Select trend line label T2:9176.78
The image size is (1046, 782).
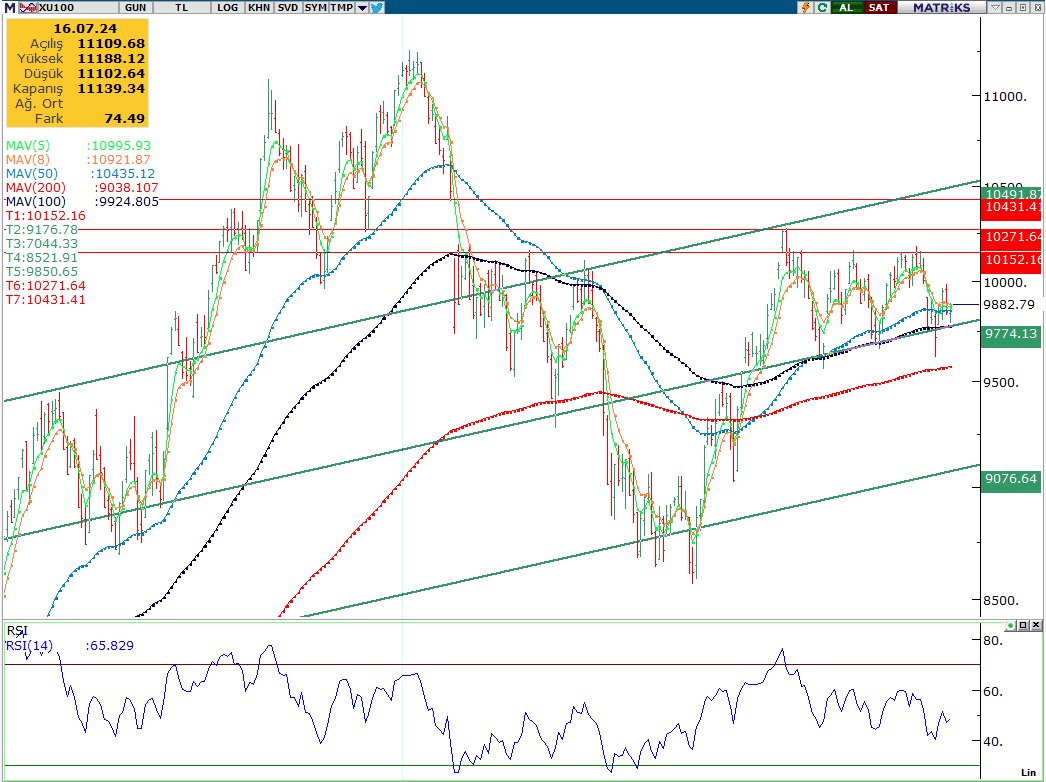42,230
